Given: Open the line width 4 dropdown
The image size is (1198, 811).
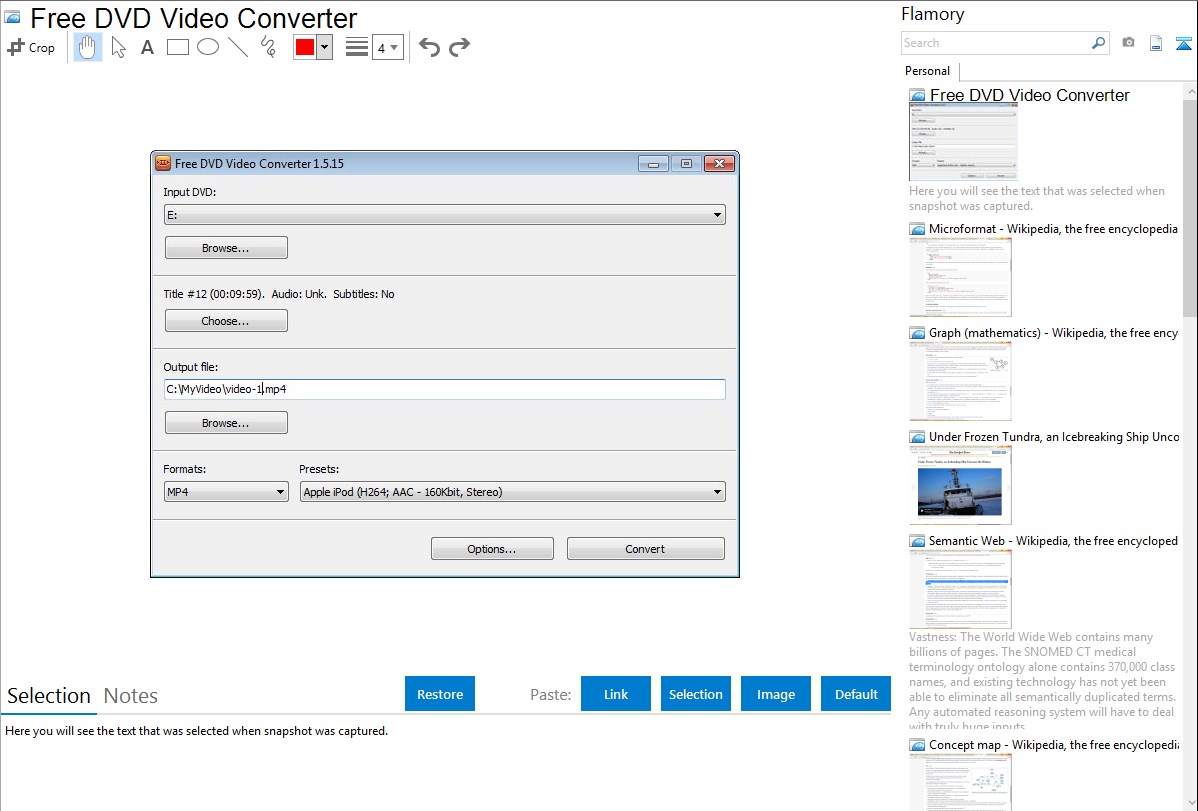Looking at the screenshot, I should click(387, 48).
